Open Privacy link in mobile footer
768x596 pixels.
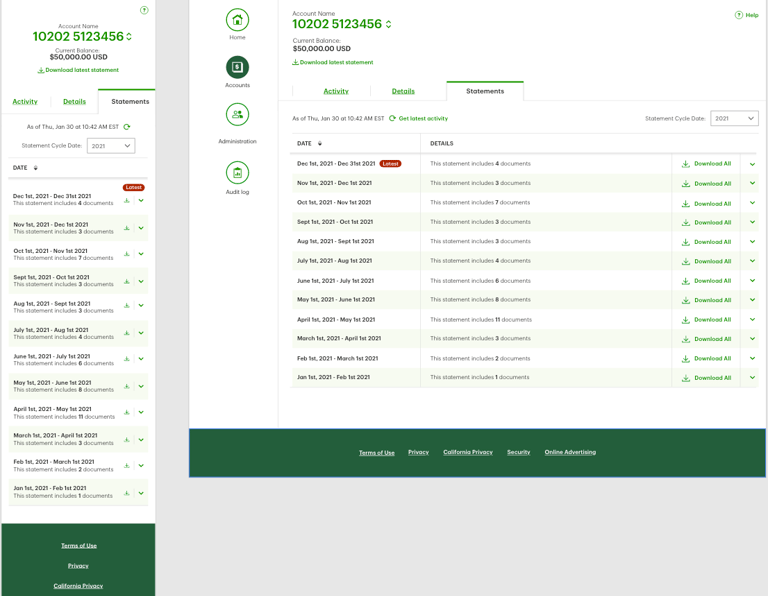78,566
